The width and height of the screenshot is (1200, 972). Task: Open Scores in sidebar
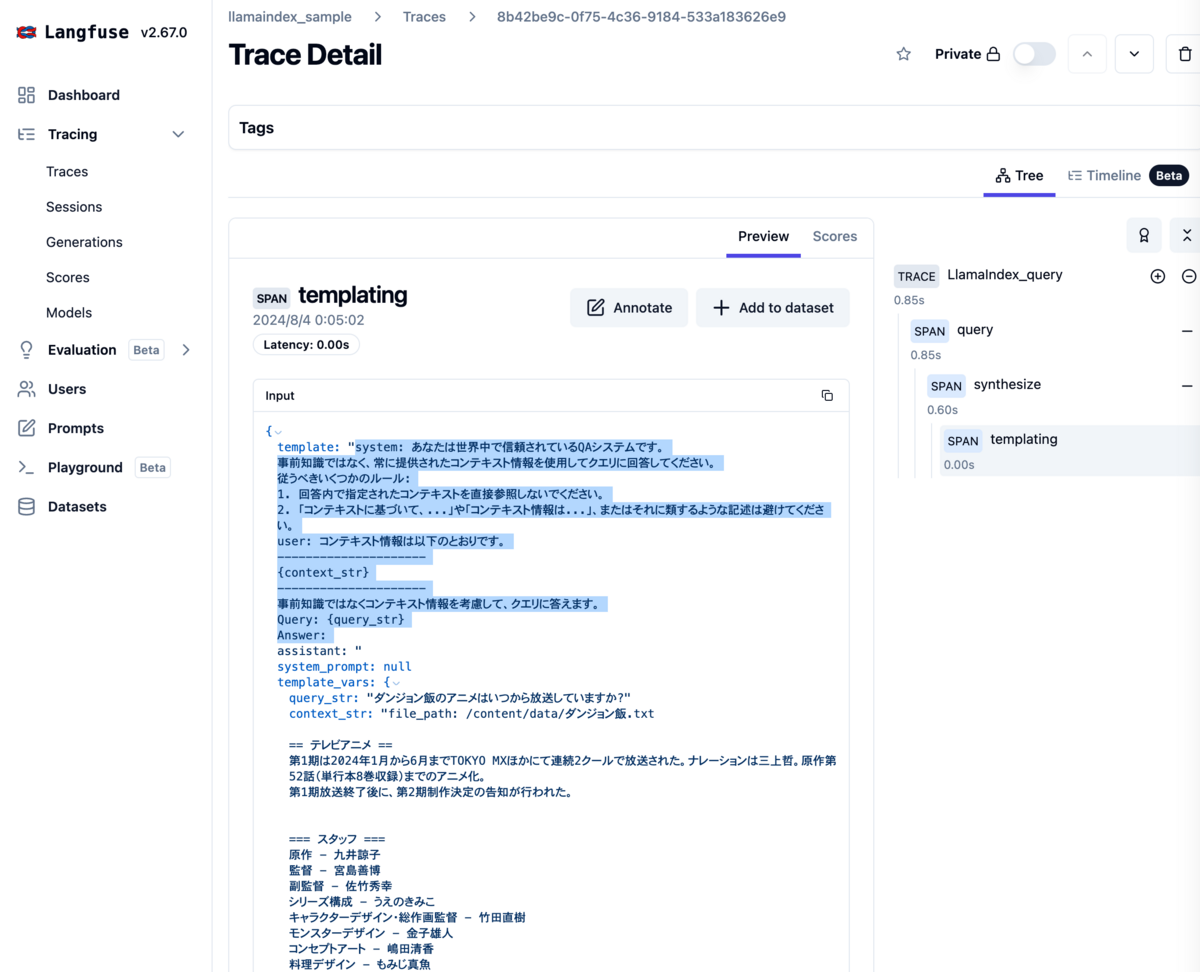click(x=68, y=277)
